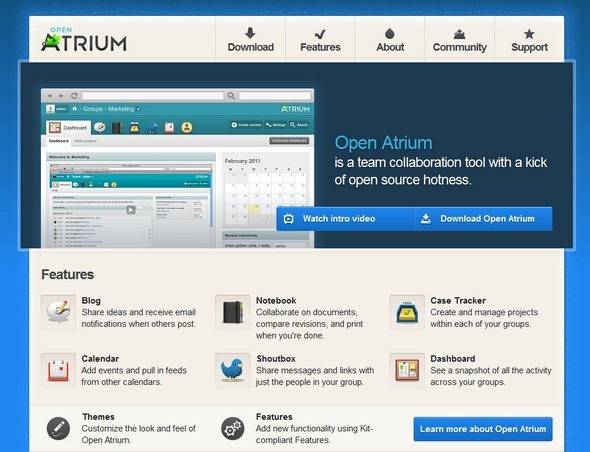Click the Features section heading
This screenshot has height=452, width=590.
67,274
